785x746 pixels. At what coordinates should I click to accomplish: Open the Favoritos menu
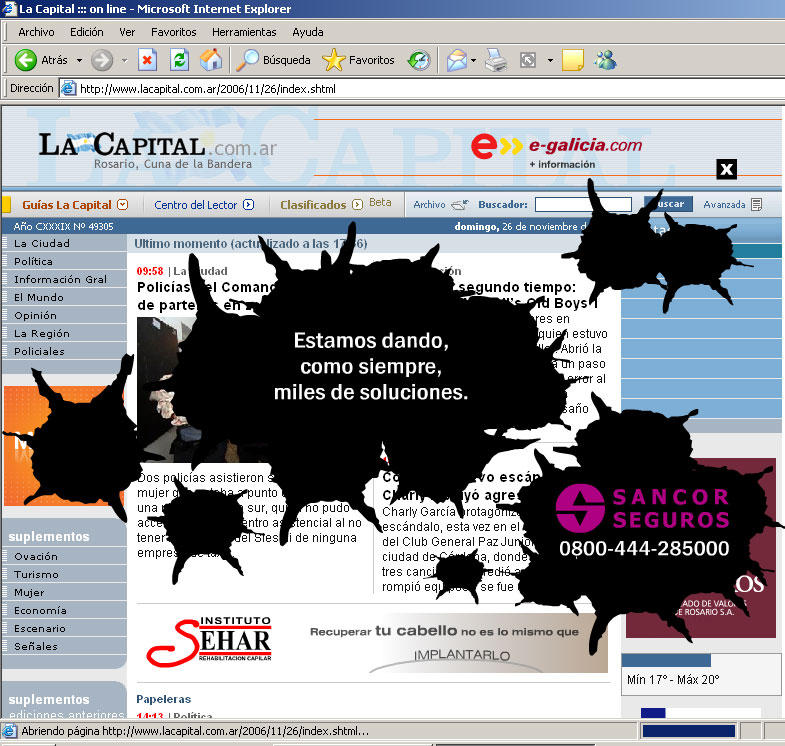coord(174,32)
